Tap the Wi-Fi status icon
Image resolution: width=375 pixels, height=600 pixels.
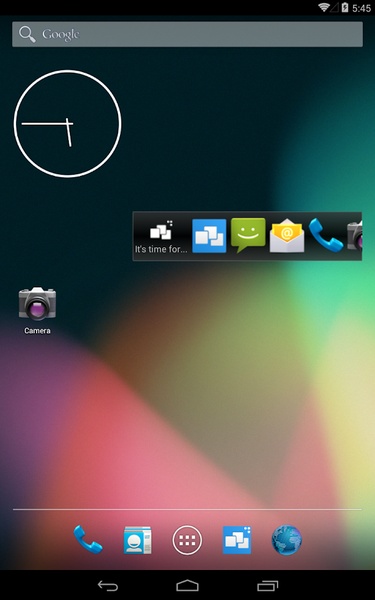click(324, 7)
